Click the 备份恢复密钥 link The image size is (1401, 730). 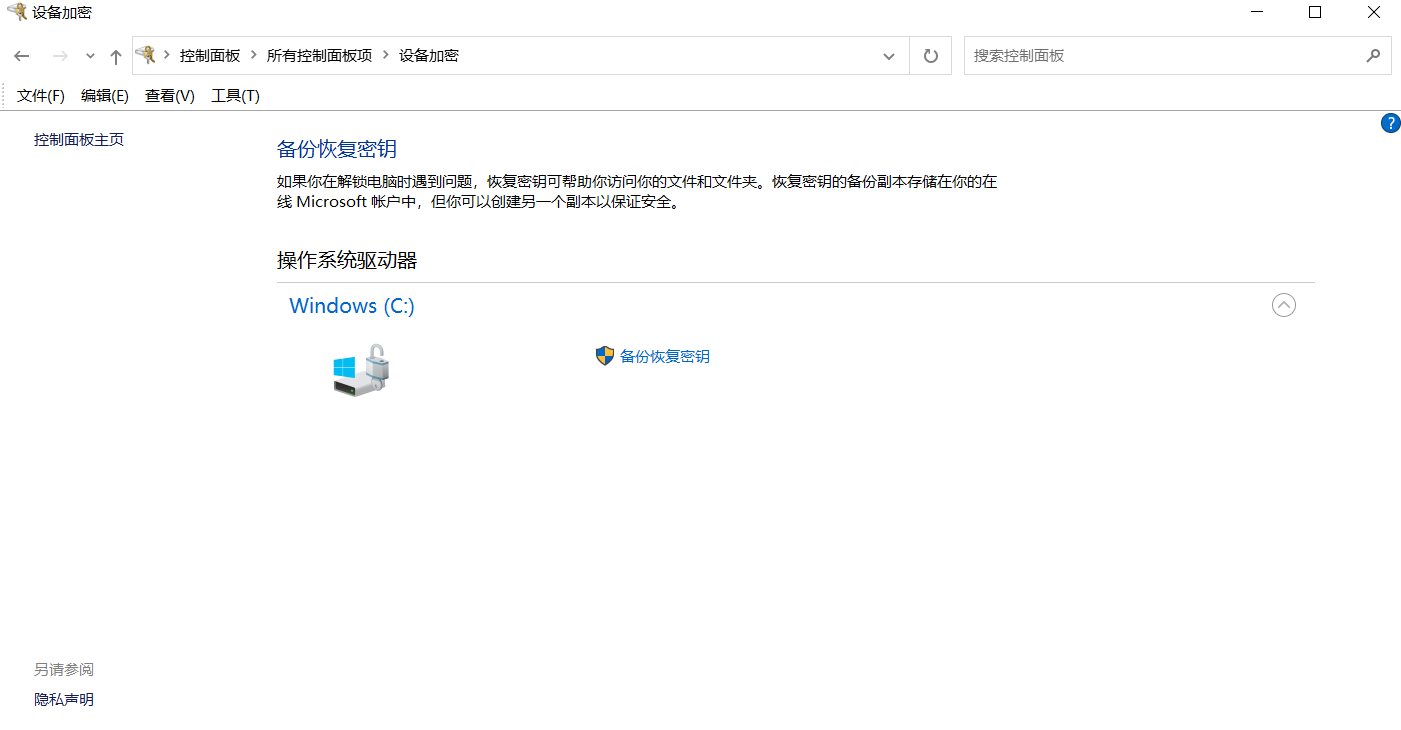point(663,356)
